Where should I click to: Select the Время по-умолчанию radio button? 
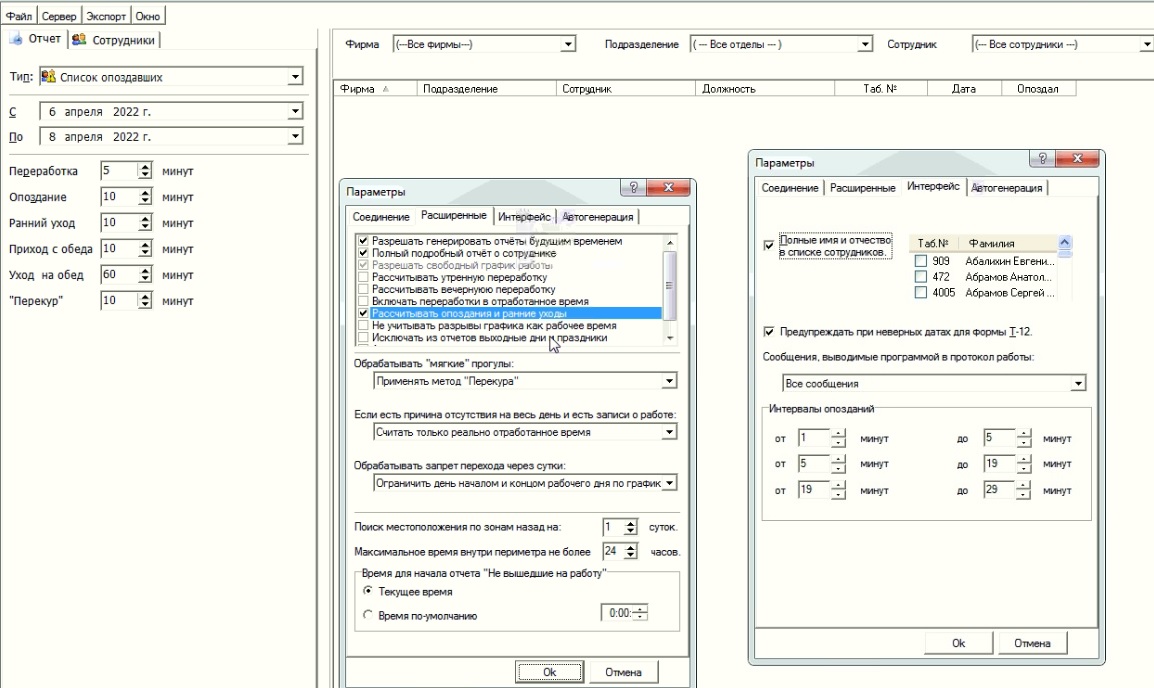coord(368,615)
